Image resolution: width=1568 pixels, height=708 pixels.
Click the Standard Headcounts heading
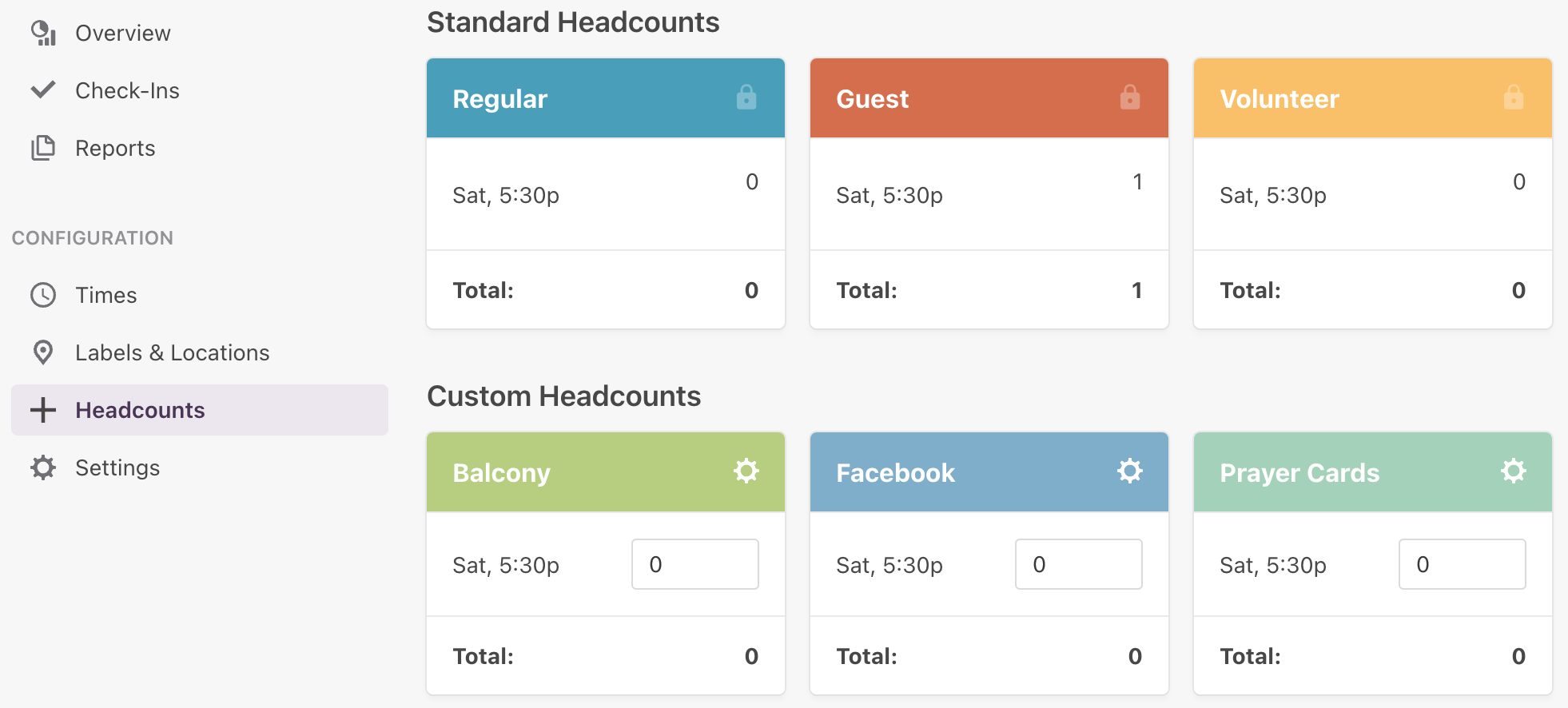[573, 22]
